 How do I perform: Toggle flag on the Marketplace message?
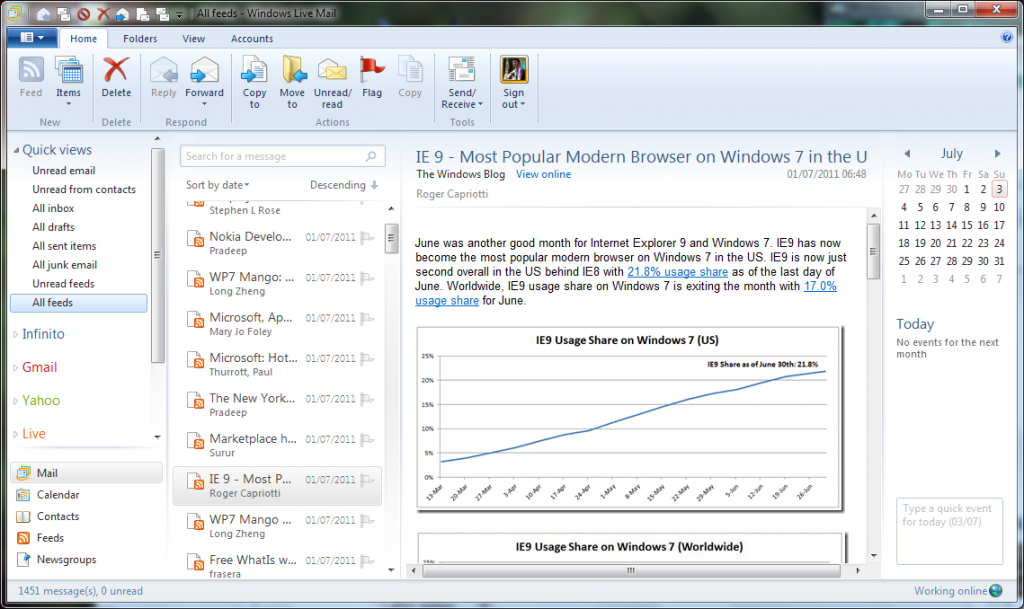coord(367,439)
